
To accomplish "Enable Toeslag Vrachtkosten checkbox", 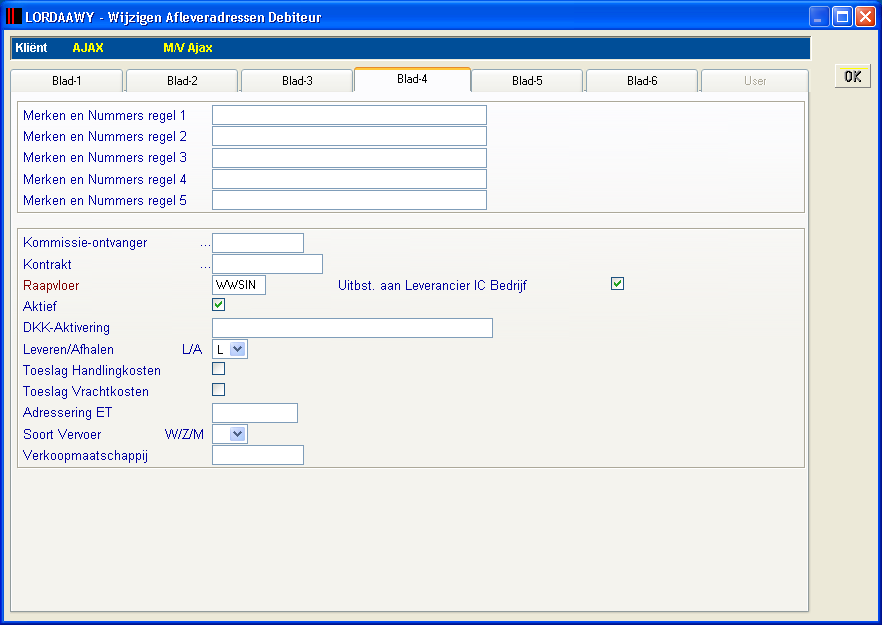I will [x=219, y=389].
